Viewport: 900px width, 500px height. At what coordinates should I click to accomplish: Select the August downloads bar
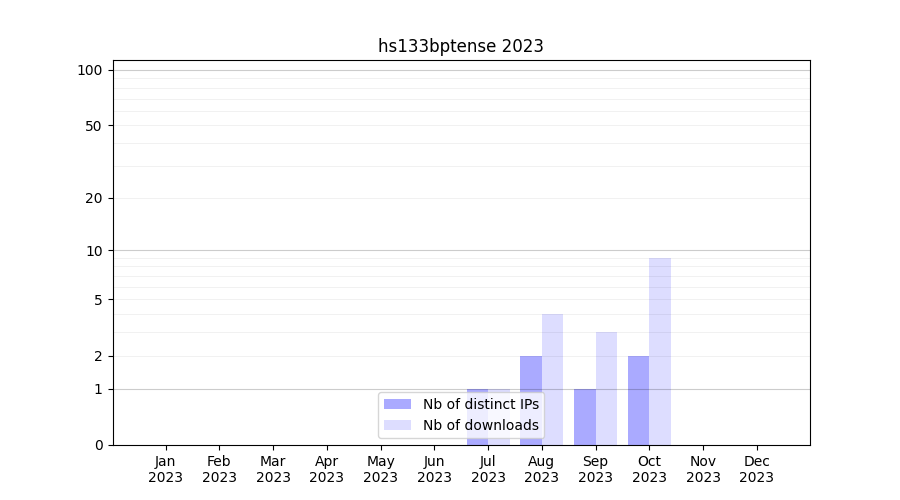click(552, 379)
